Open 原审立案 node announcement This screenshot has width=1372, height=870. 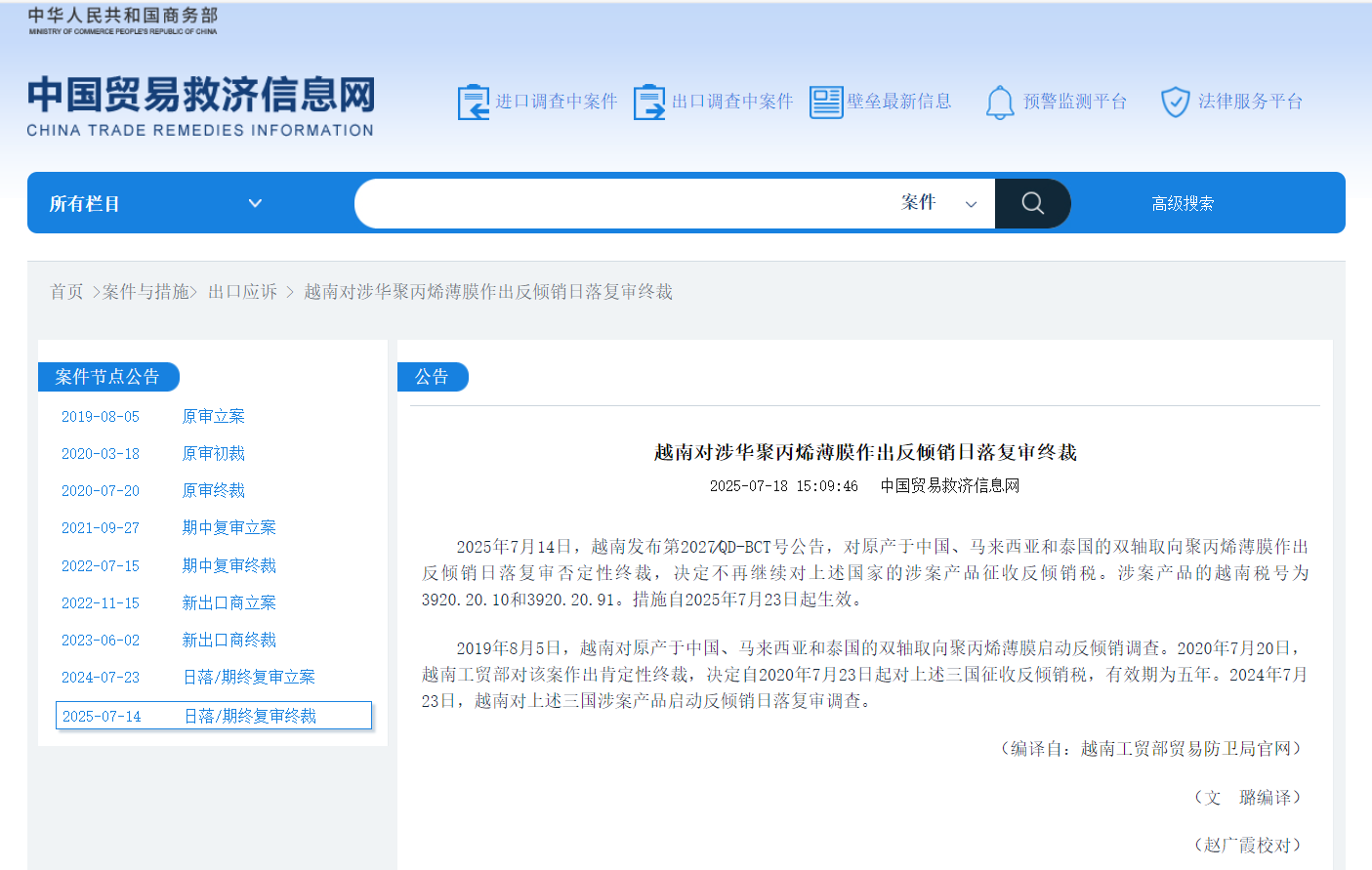tap(214, 417)
